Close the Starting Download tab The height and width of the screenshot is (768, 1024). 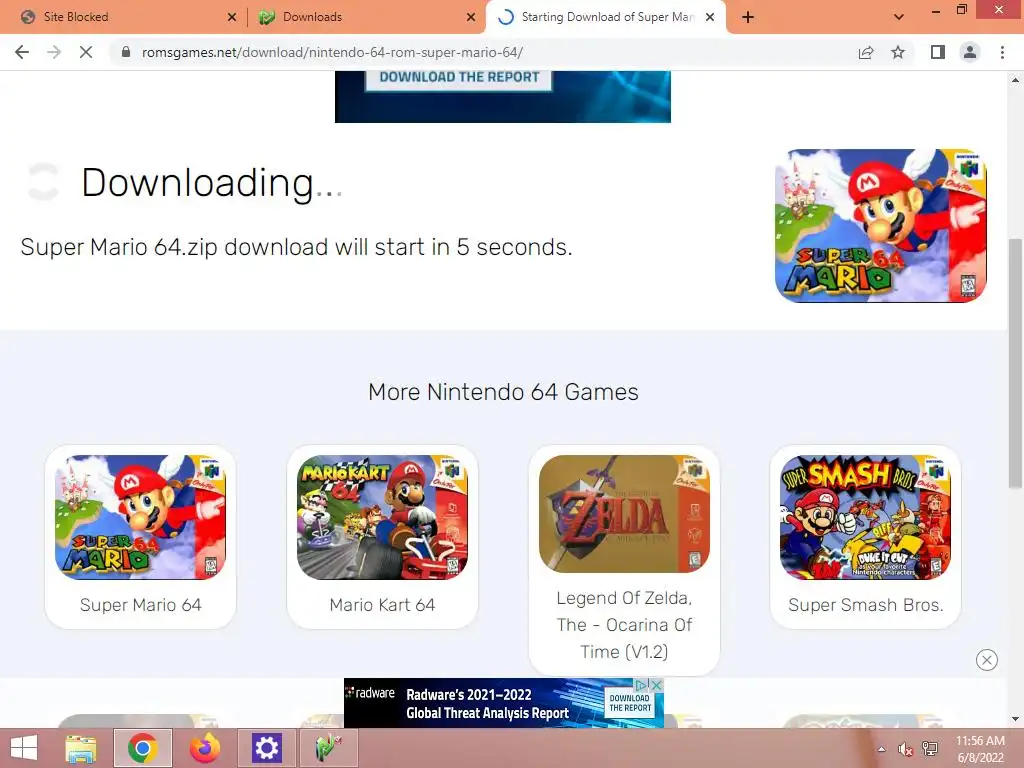710,17
